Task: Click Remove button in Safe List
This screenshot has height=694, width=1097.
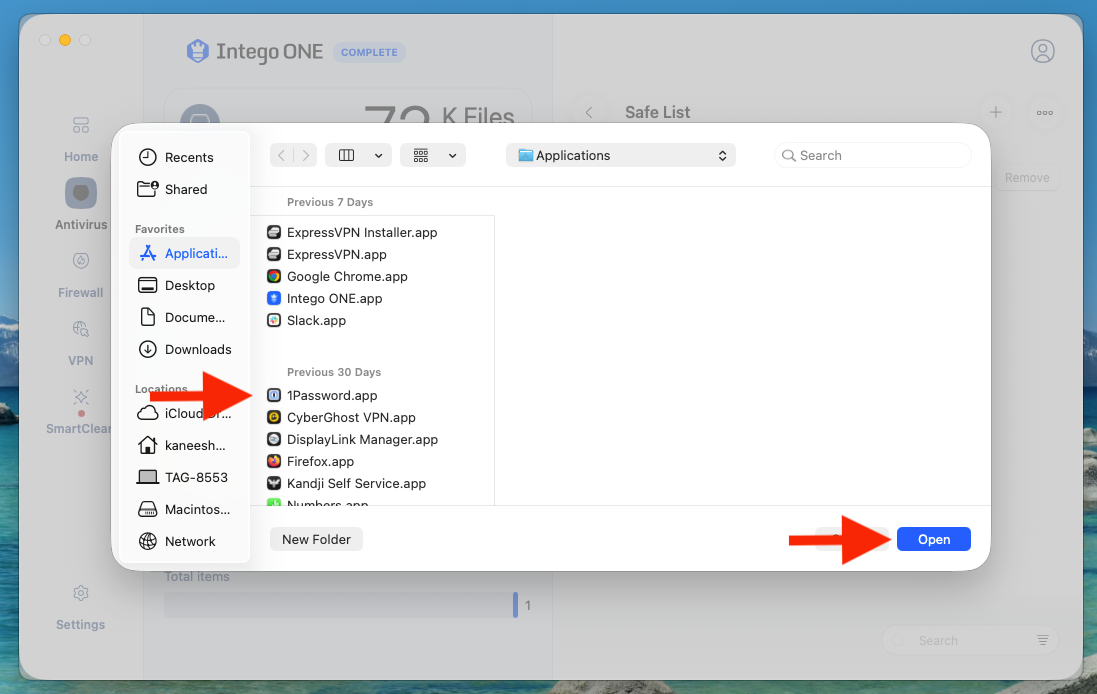Action: click(1026, 178)
